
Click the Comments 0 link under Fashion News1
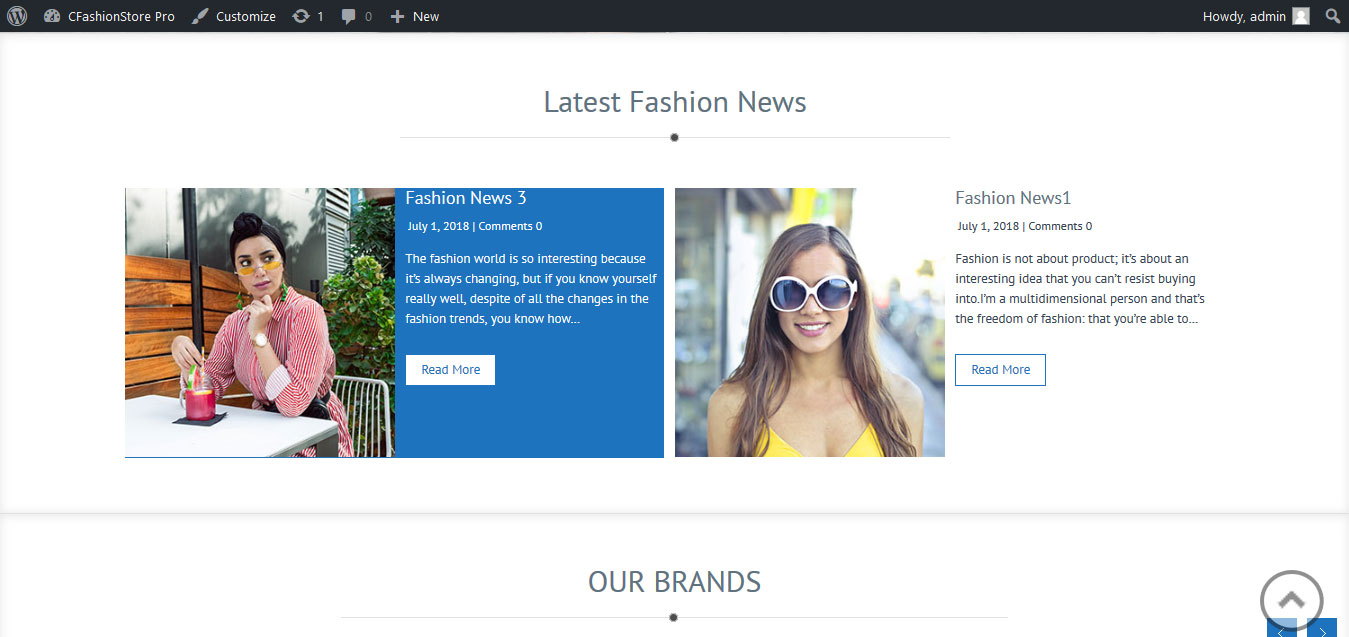tap(1061, 226)
